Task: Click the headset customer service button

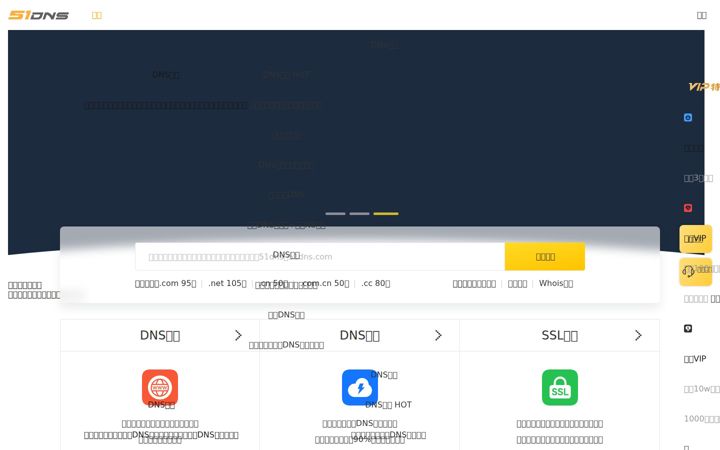Action: (696, 272)
